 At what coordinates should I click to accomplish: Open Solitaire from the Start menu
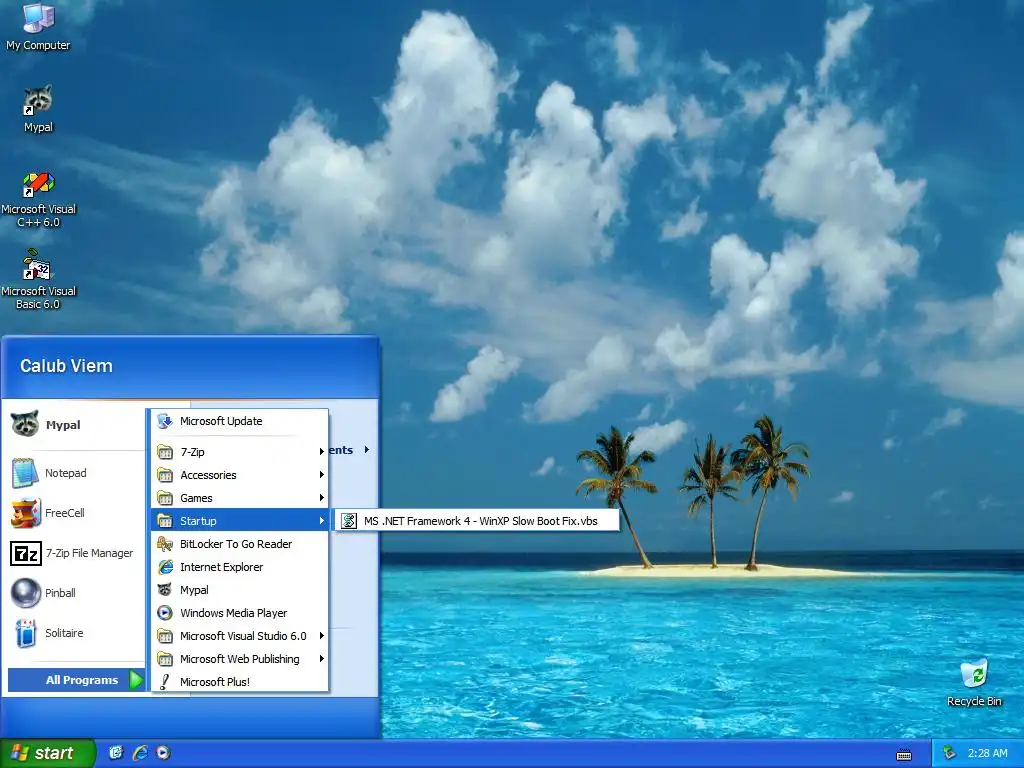click(x=73, y=633)
